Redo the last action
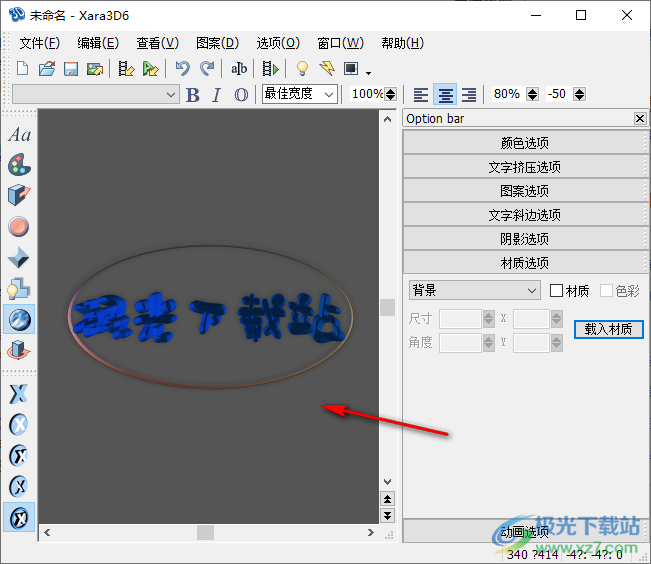 click(x=207, y=69)
